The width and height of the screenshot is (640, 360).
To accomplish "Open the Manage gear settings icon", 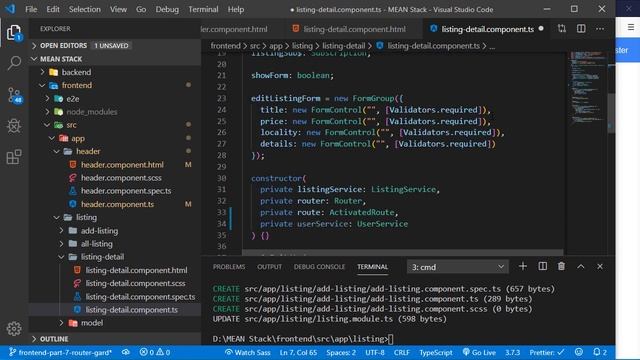I will tap(14, 329).
